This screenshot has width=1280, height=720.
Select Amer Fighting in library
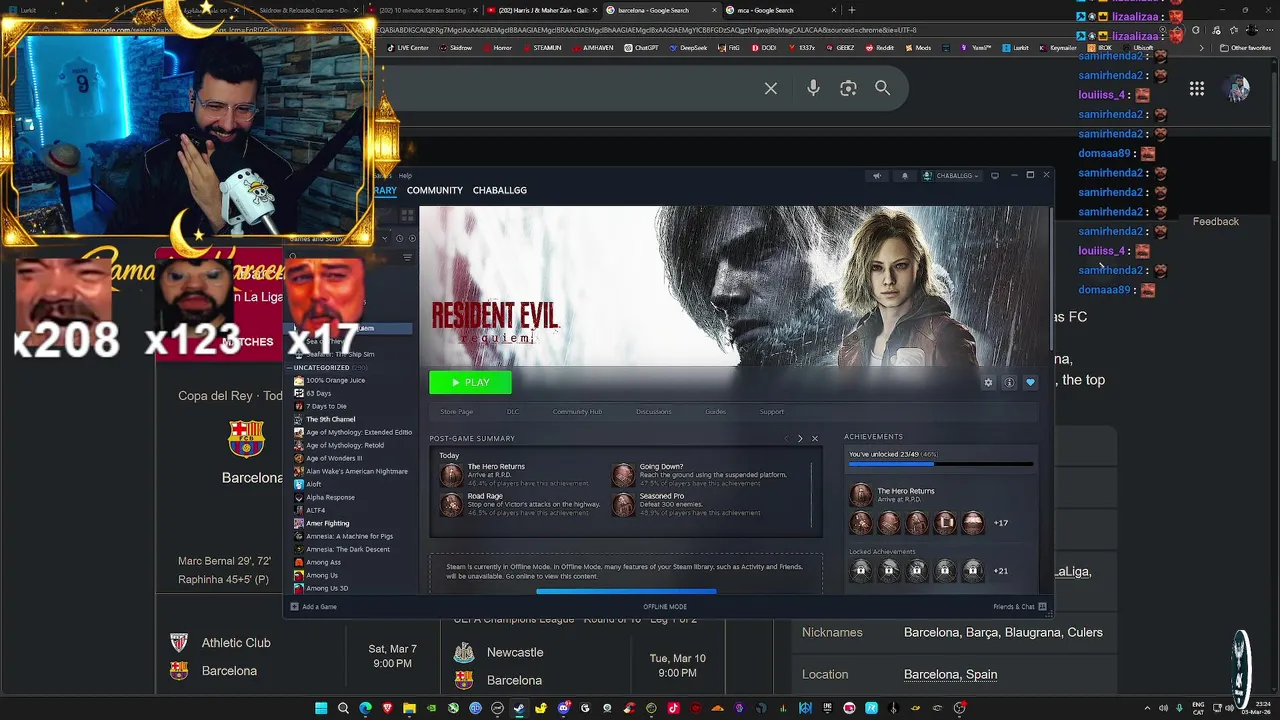coord(327,523)
